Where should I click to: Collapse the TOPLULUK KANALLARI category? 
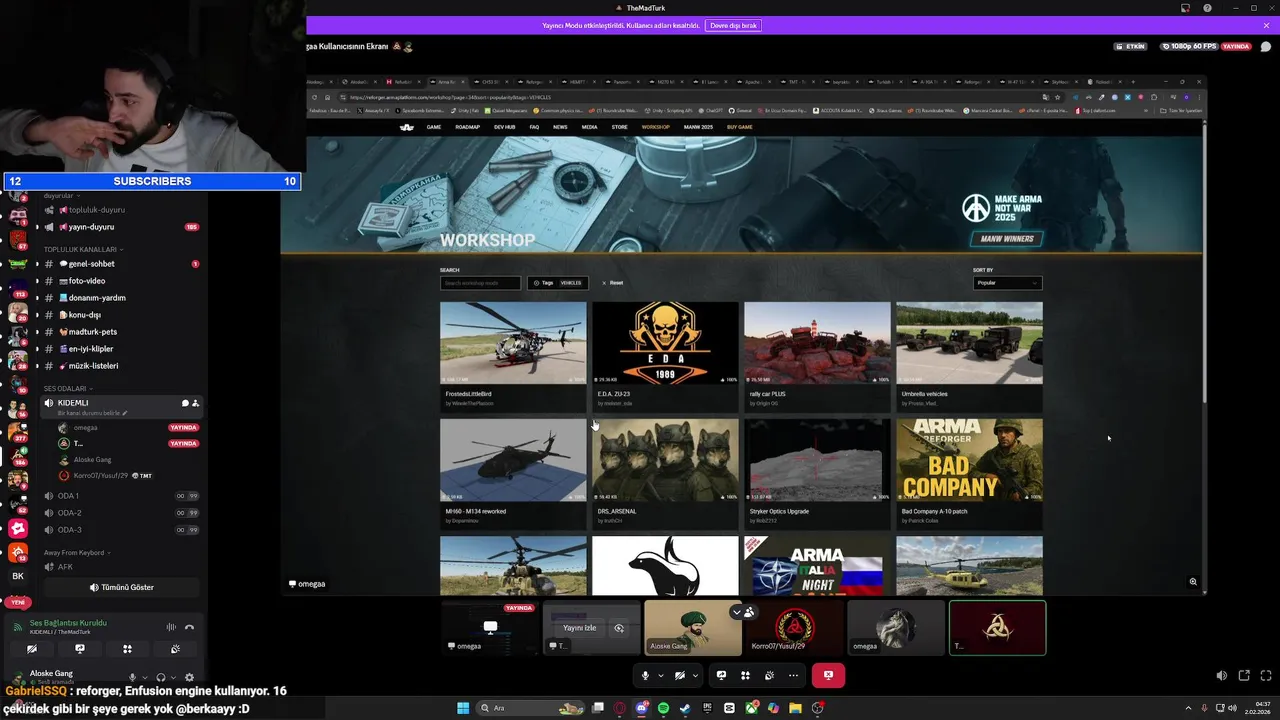pyautogui.click(x=82, y=249)
